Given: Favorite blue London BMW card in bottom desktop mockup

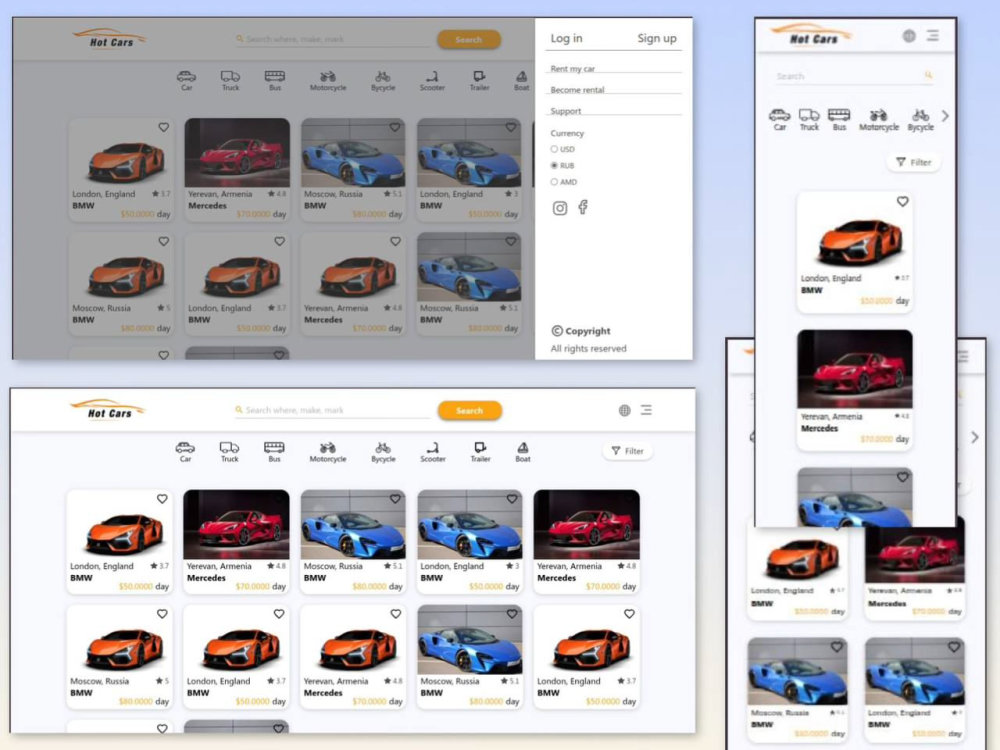Looking at the screenshot, I should point(512,499).
